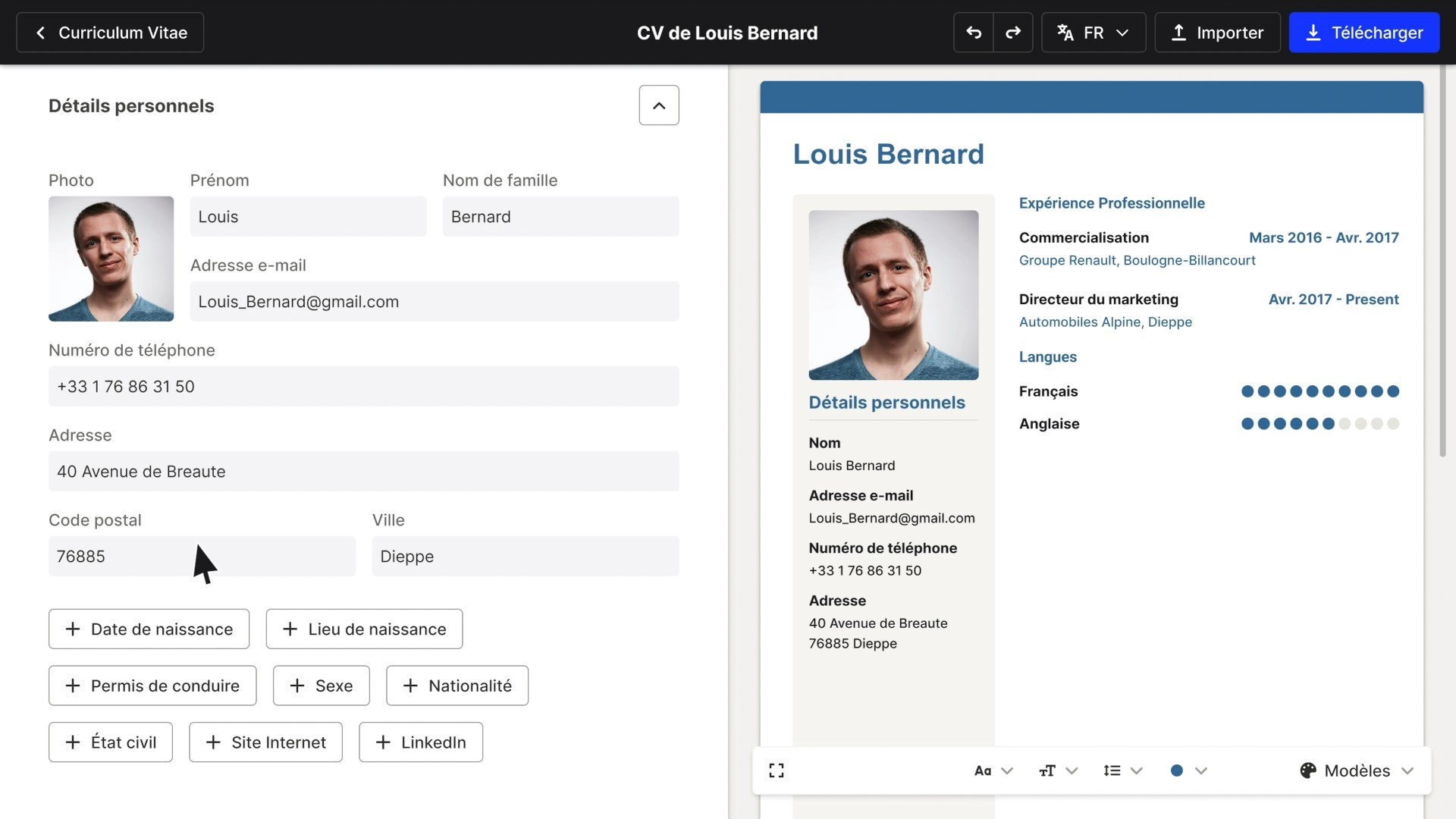The height and width of the screenshot is (819, 1456).
Task: Open the FR language dropdown
Action: (x=1093, y=33)
